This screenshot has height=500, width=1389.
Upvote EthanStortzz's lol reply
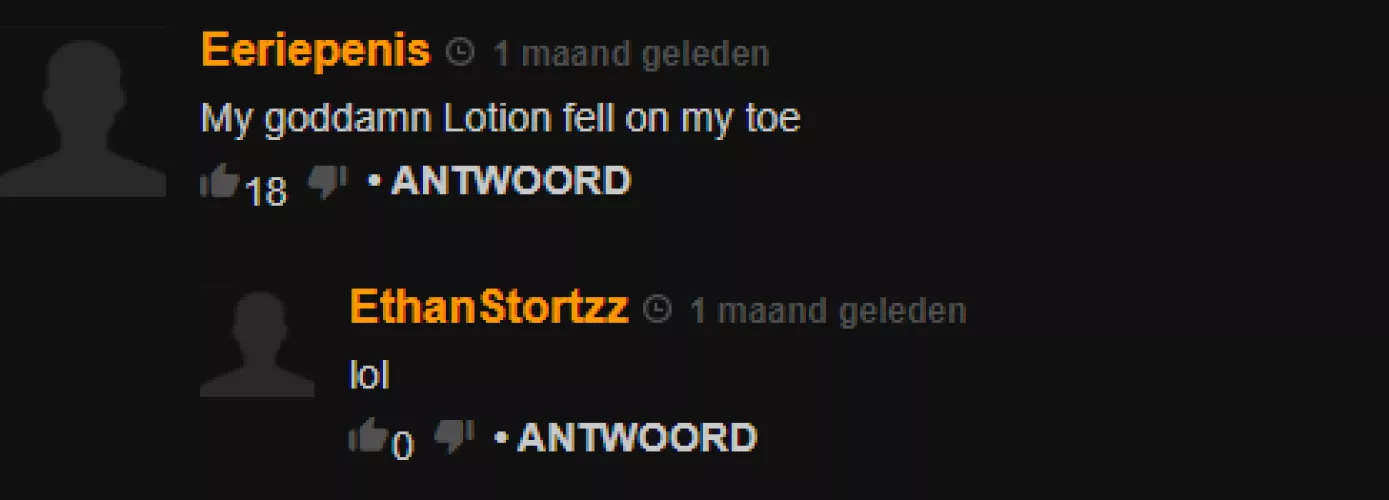tap(367, 437)
